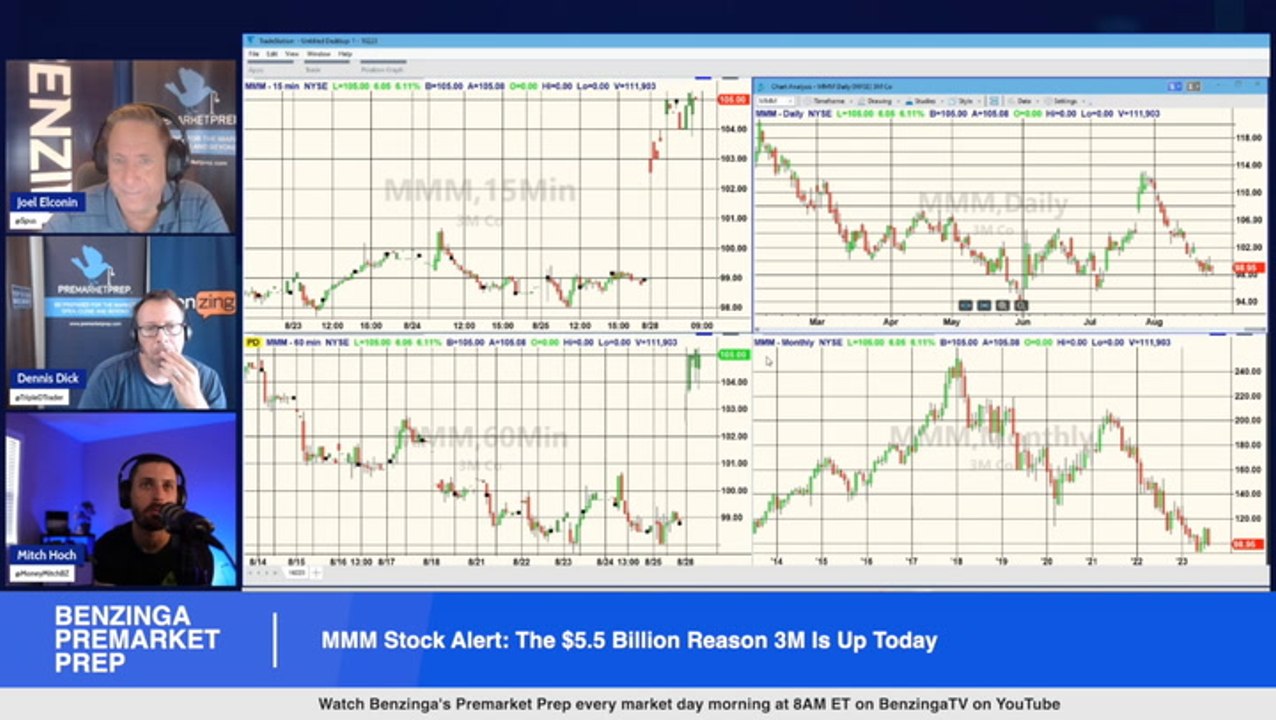The image size is (1276, 720).
Task: Open the View menu
Action: tap(292, 54)
